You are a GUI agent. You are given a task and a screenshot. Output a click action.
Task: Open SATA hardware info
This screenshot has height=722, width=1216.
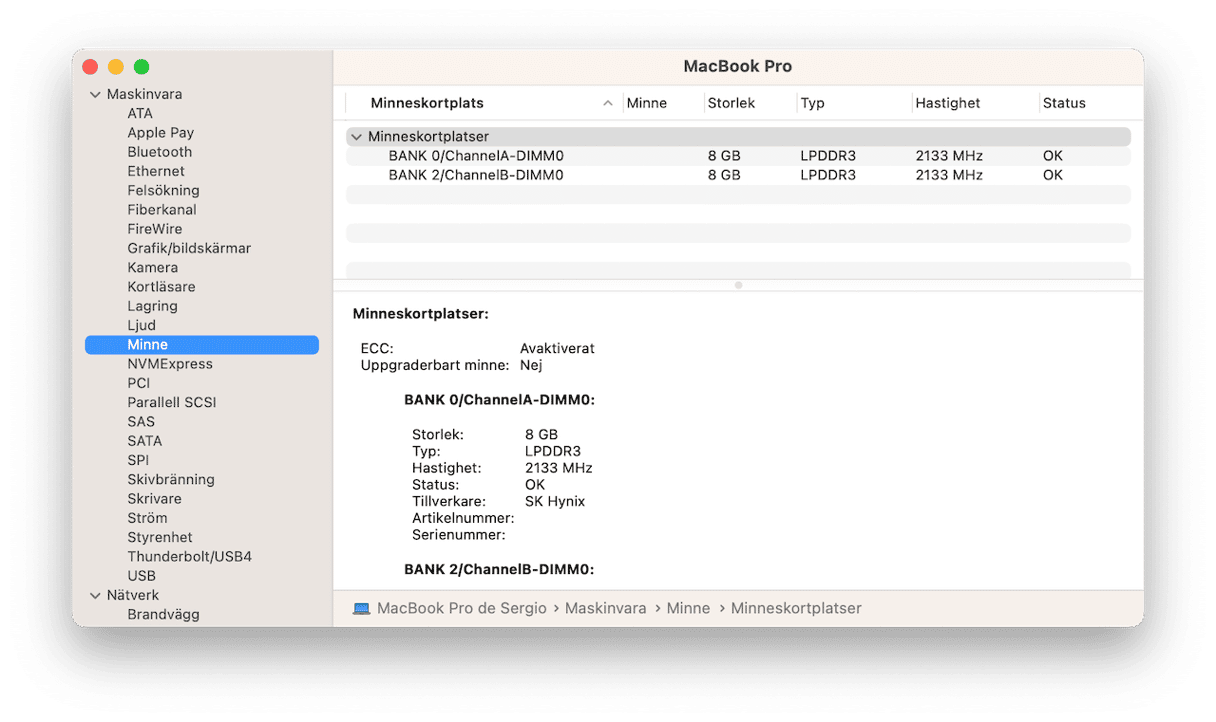point(144,441)
